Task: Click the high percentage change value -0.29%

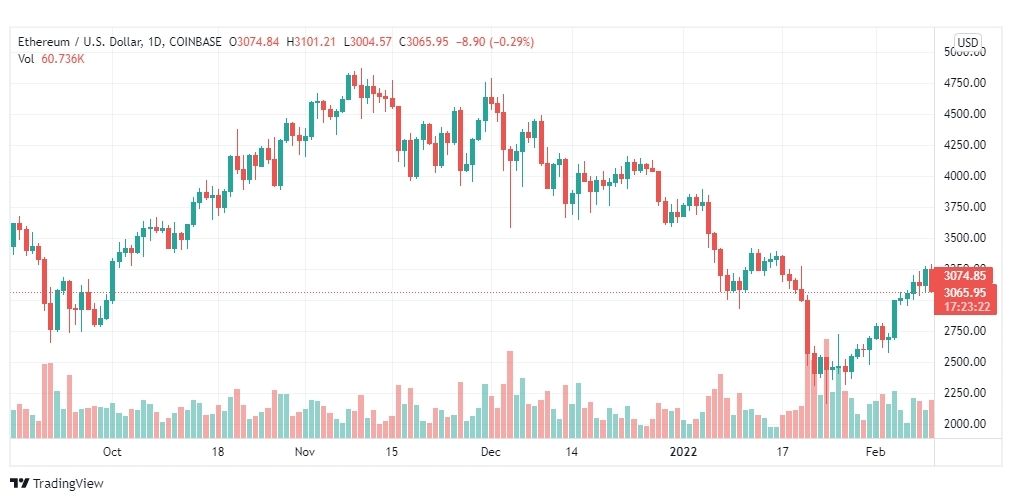Action: [x=512, y=42]
